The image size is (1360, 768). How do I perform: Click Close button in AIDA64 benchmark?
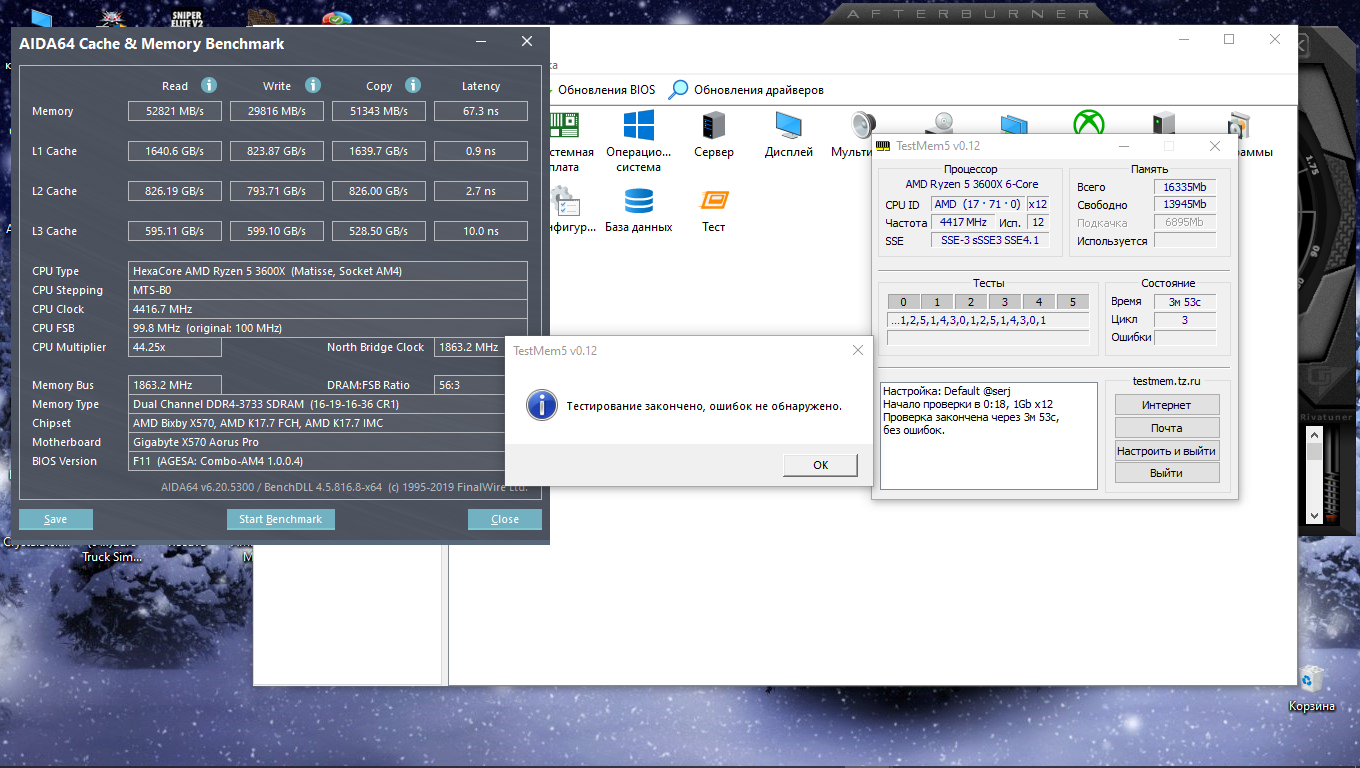point(505,519)
